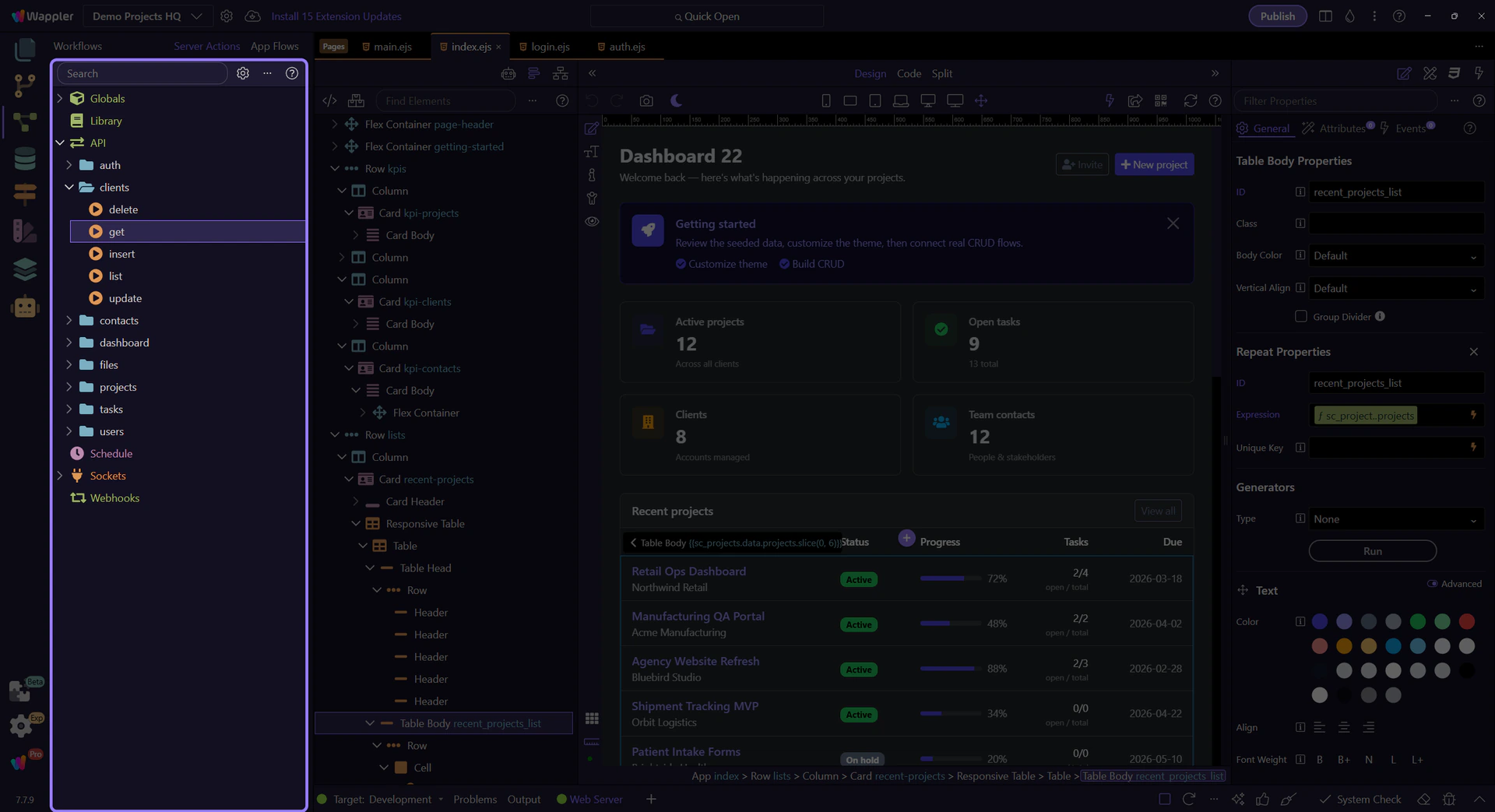Toggle dark mode moon icon
This screenshot has width=1495, height=812.
coord(676,101)
